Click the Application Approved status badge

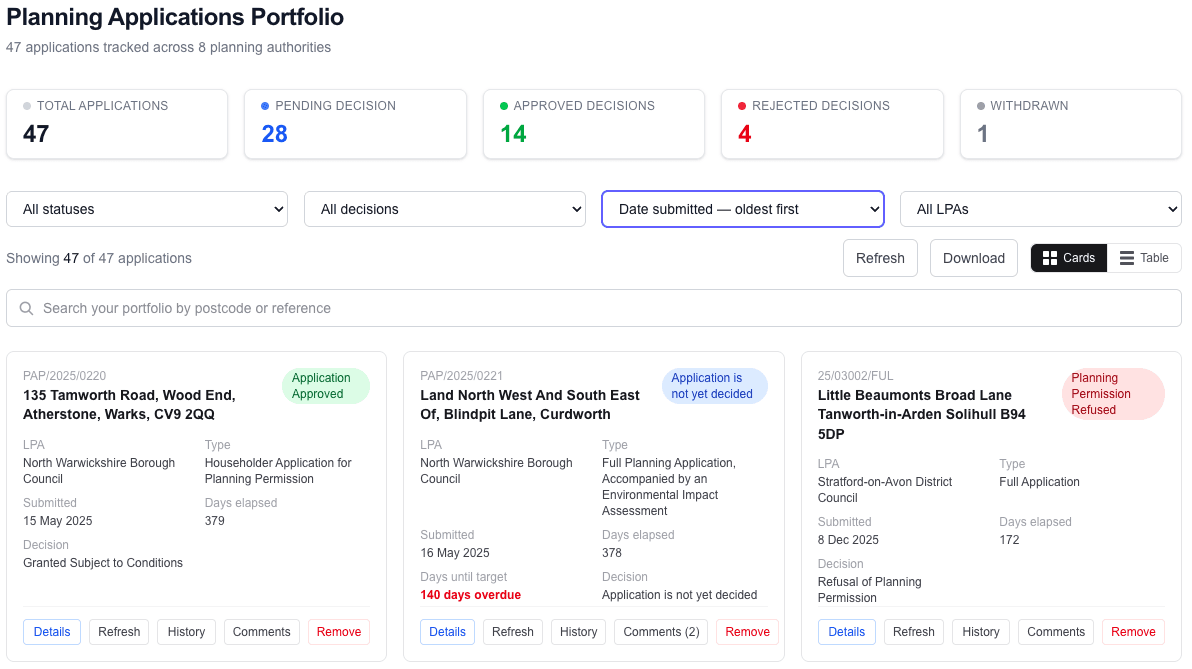pos(326,386)
